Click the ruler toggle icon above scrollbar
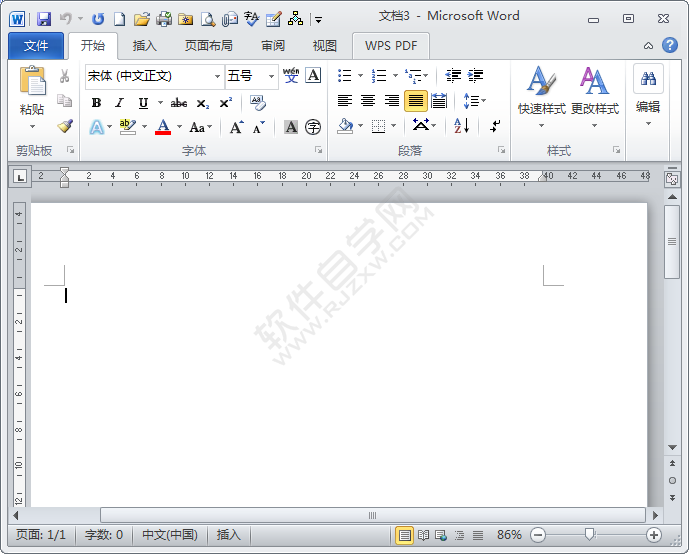689x554 pixels. point(672,179)
